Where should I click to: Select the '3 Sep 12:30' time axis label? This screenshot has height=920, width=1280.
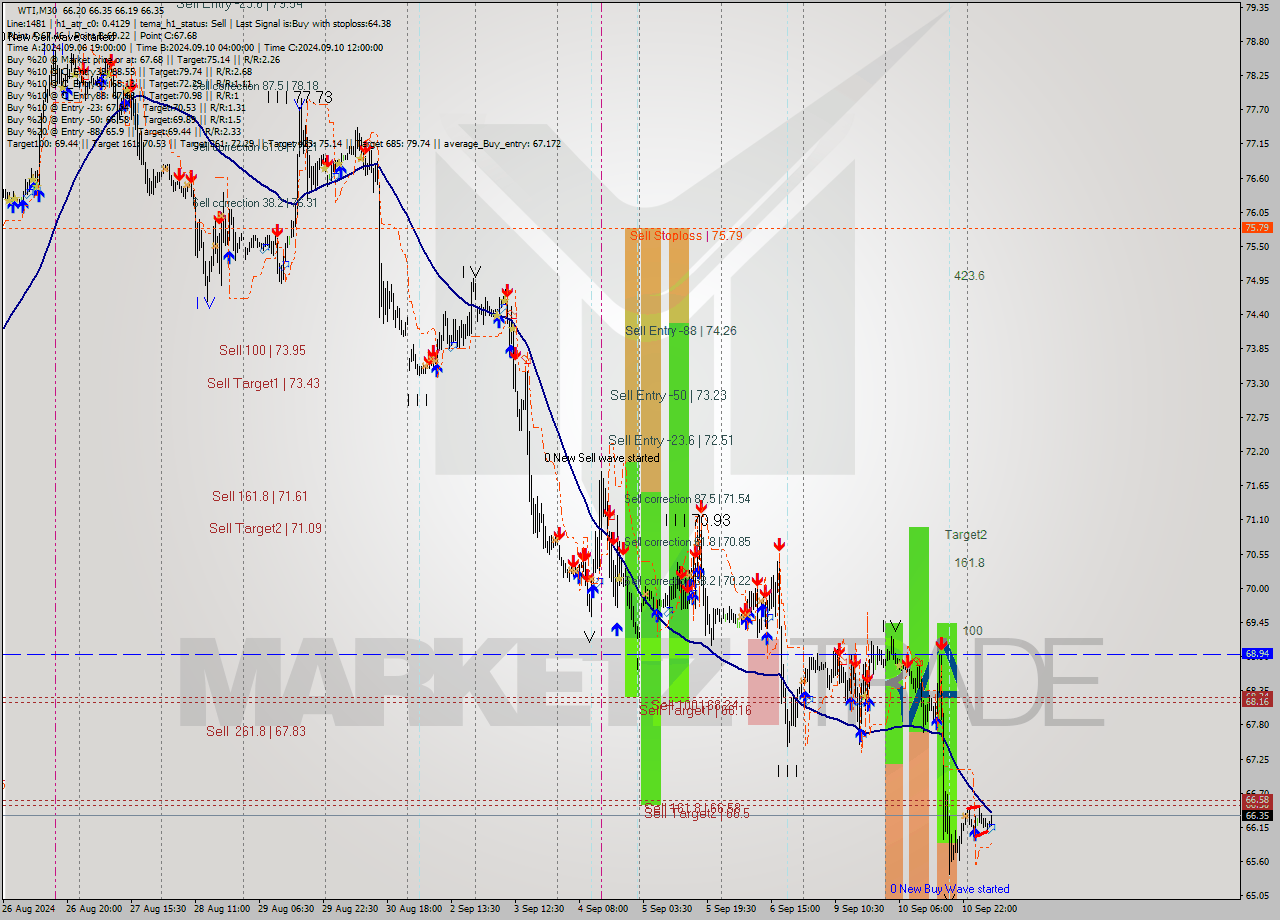pyautogui.click(x=538, y=909)
